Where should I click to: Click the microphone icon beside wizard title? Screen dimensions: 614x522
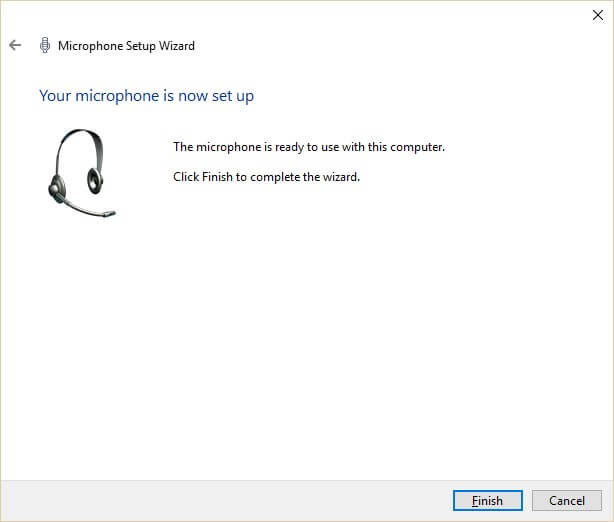(x=45, y=45)
